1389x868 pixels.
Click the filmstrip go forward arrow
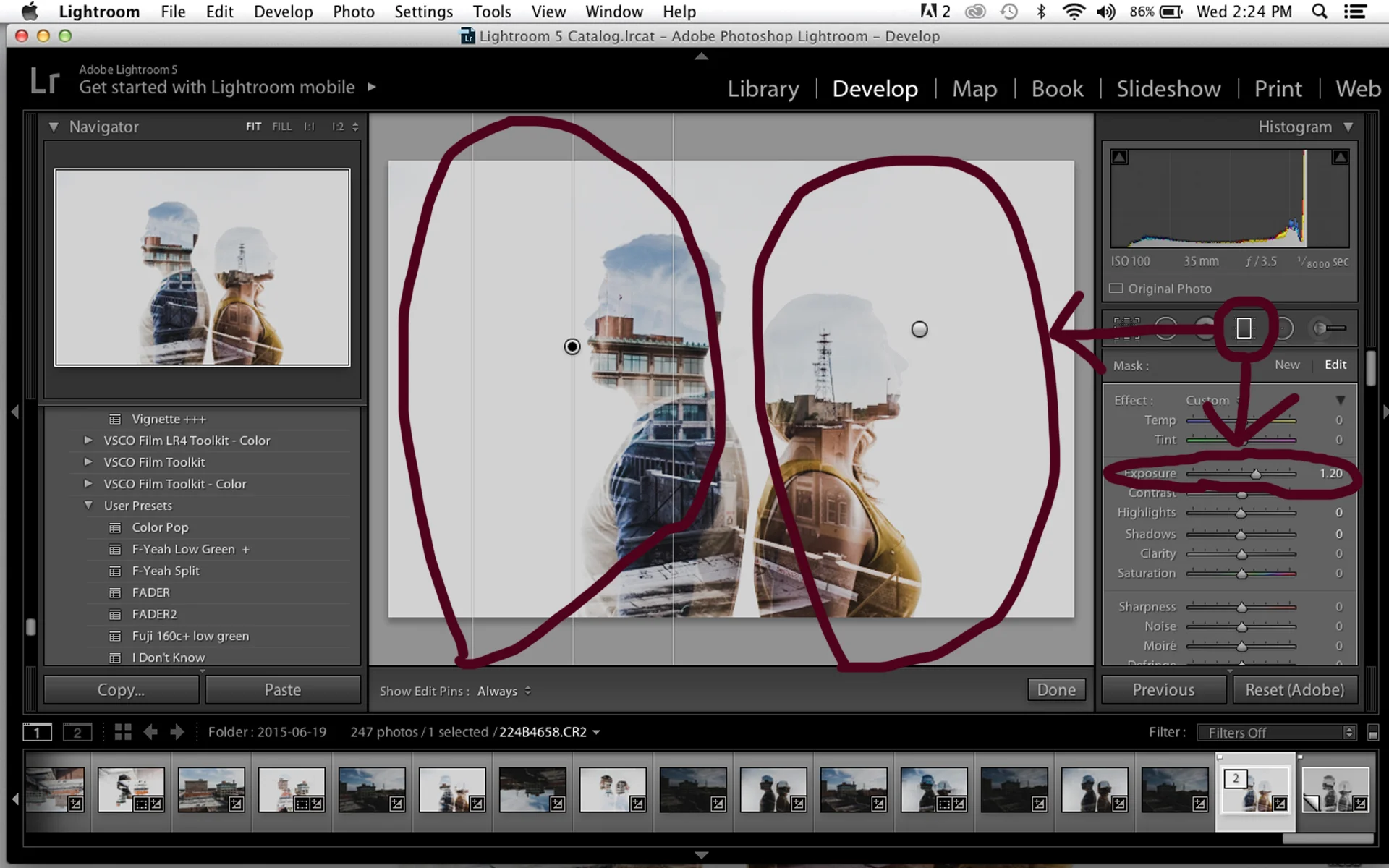177,732
